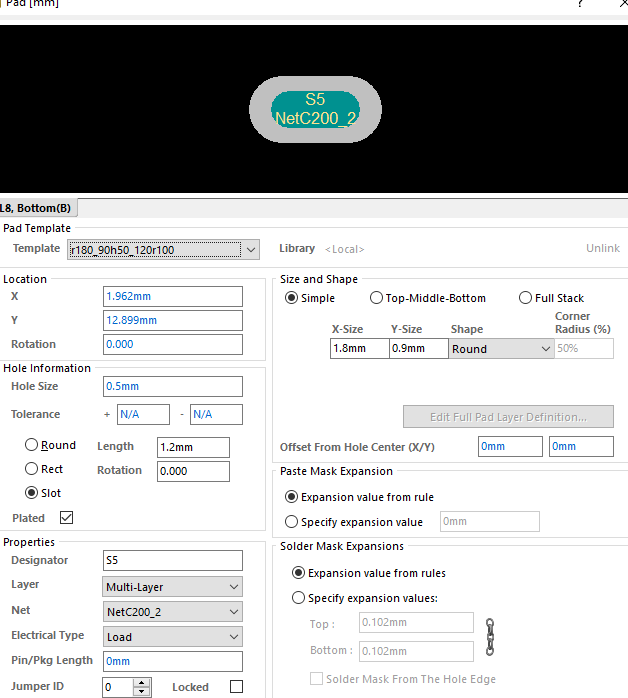Viewport: 628px width, 698px height.
Task: Click the Y location field
Action: 173,321
